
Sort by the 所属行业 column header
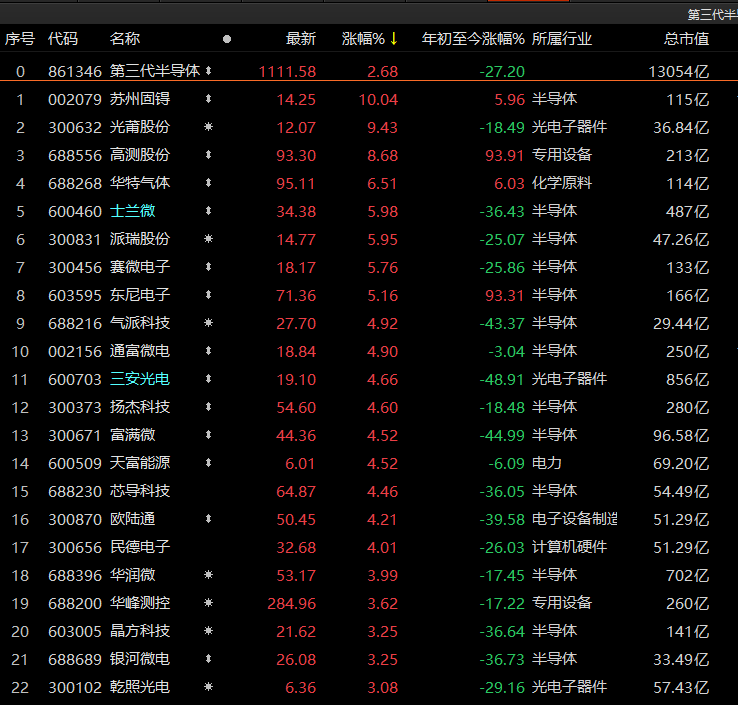562,39
